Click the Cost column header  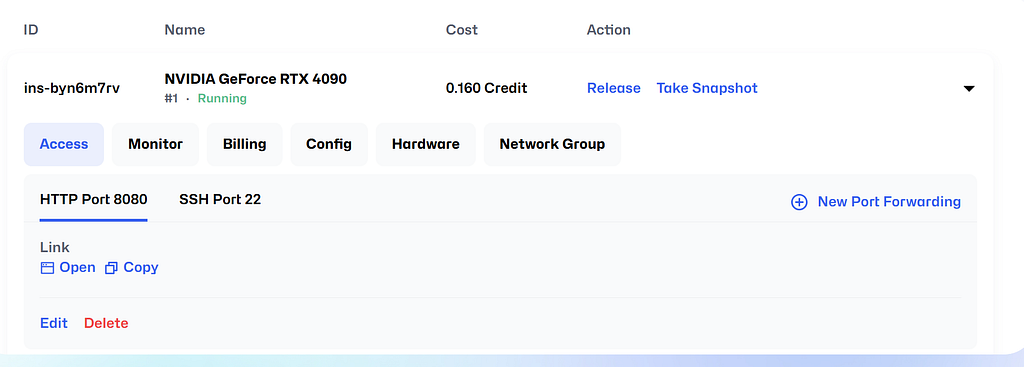(462, 30)
